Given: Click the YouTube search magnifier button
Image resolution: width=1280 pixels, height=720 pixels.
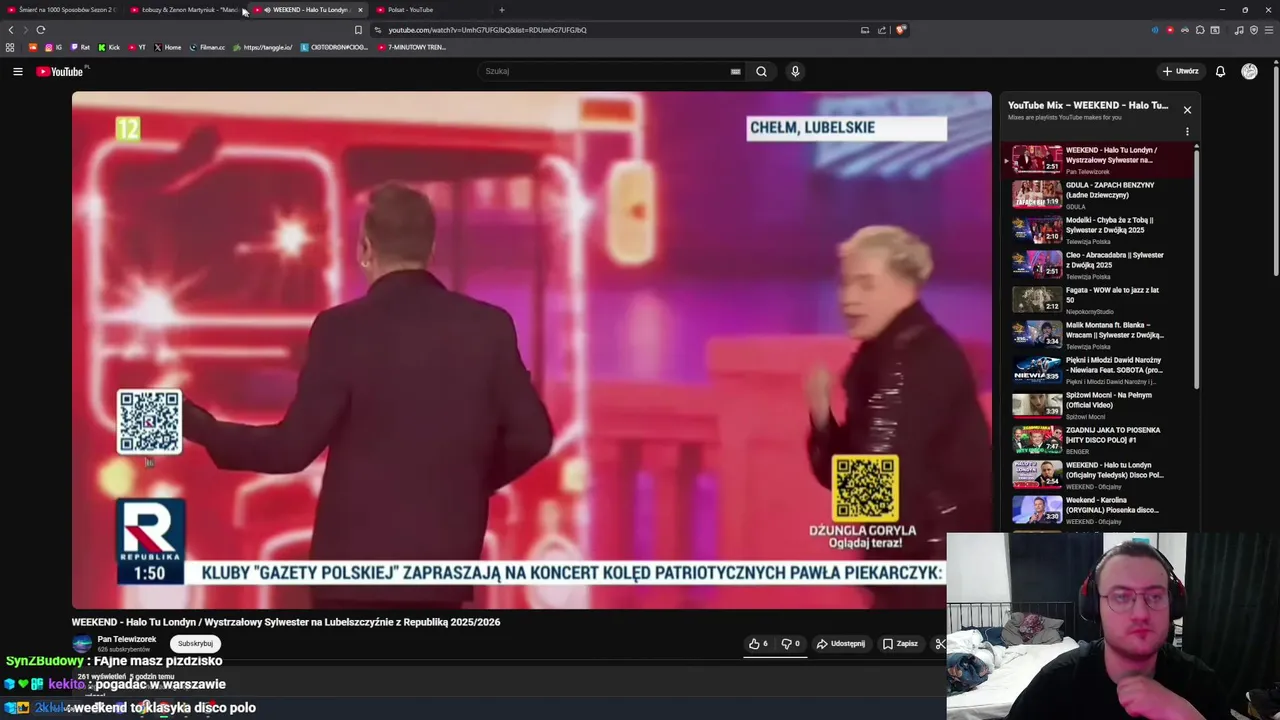Looking at the screenshot, I should (x=761, y=71).
